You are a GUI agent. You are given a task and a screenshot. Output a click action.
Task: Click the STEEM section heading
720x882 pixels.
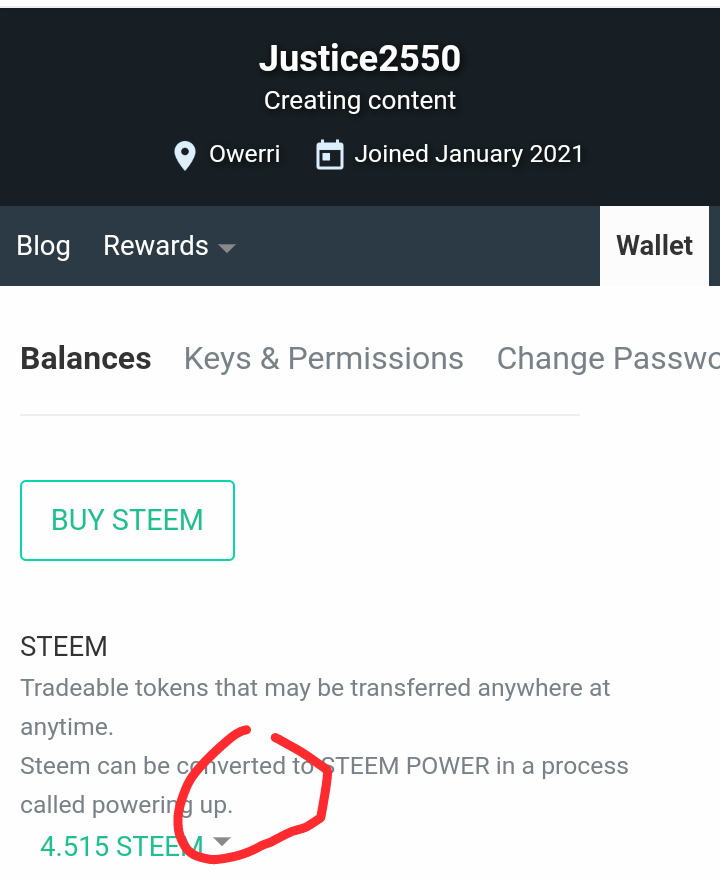pos(64,646)
